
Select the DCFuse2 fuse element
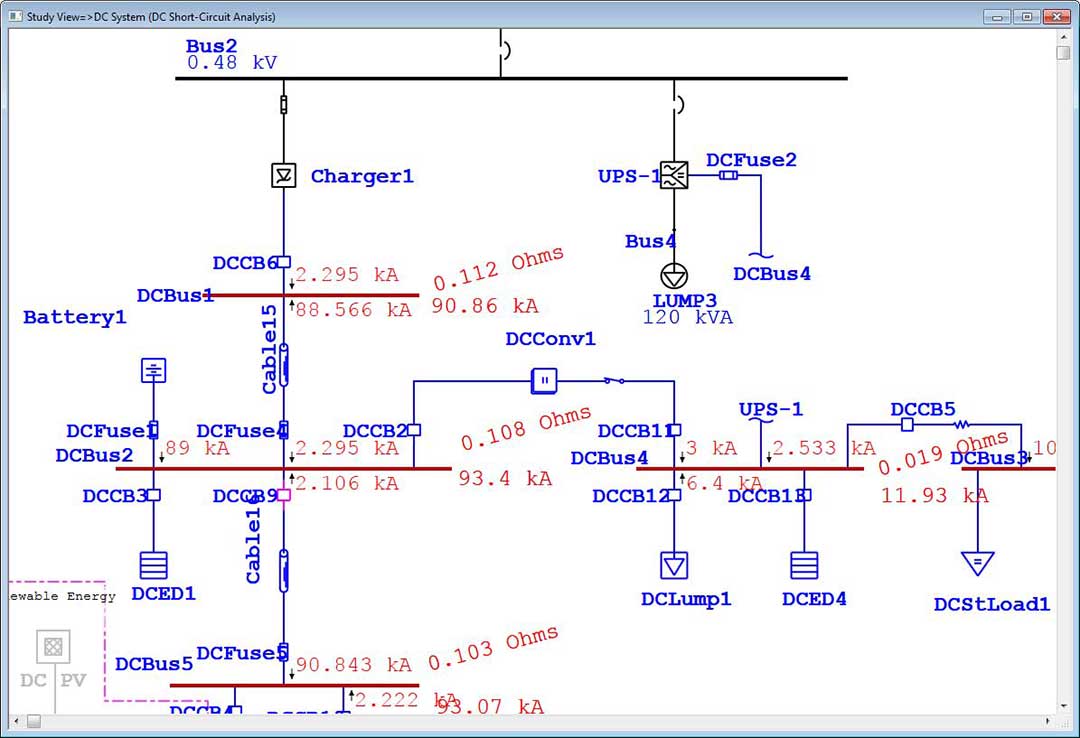coord(729,176)
